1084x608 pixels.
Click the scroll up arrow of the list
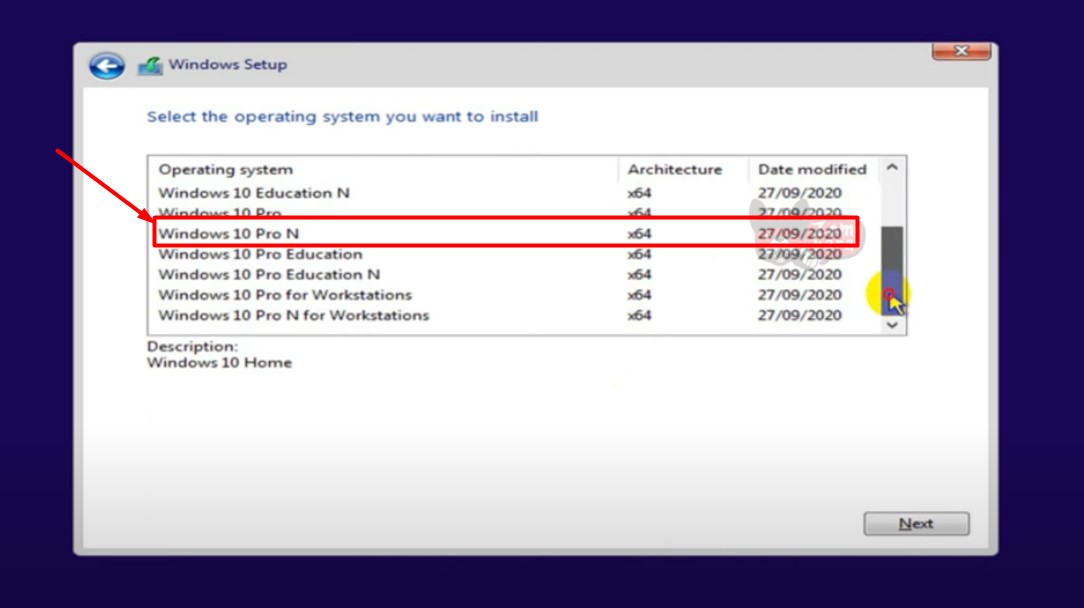(x=892, y=167)
